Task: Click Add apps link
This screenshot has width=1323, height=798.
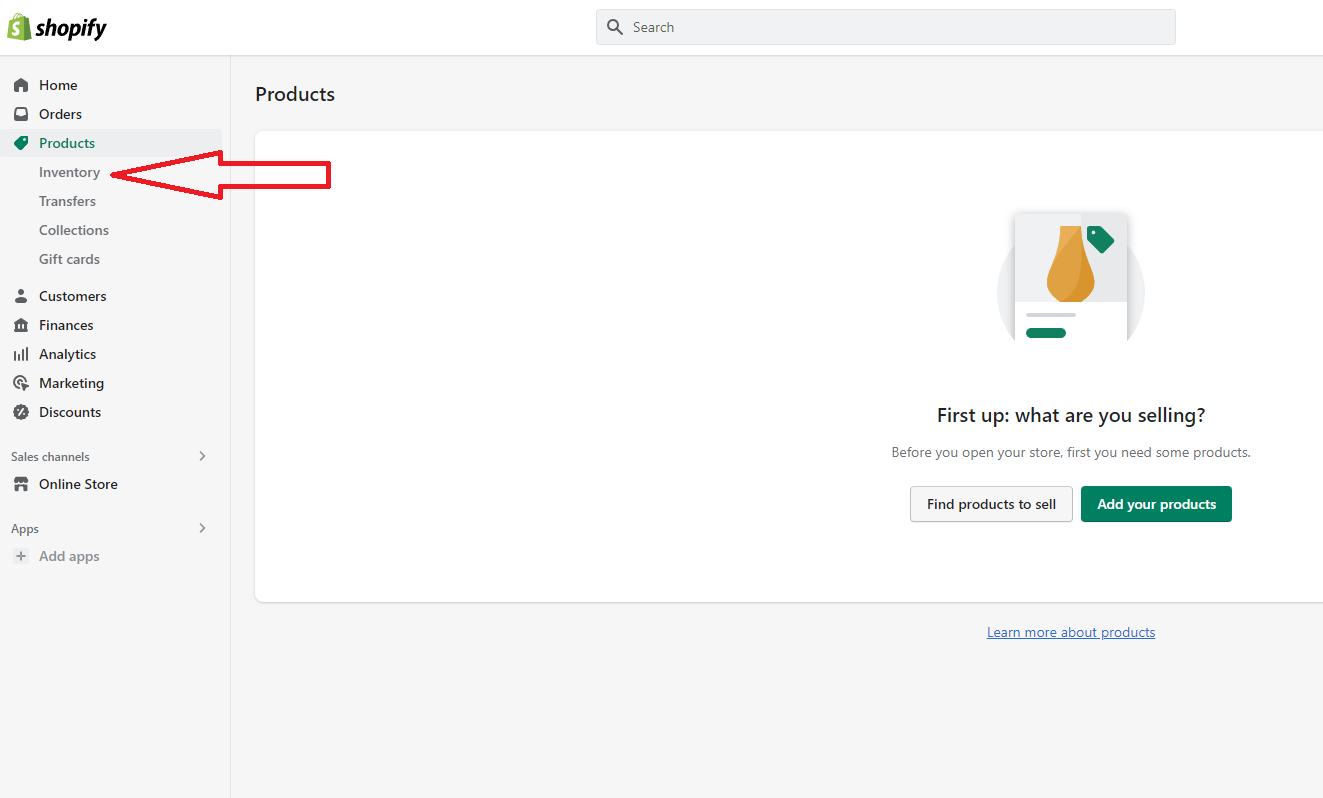Action: (x=69, y=556)
